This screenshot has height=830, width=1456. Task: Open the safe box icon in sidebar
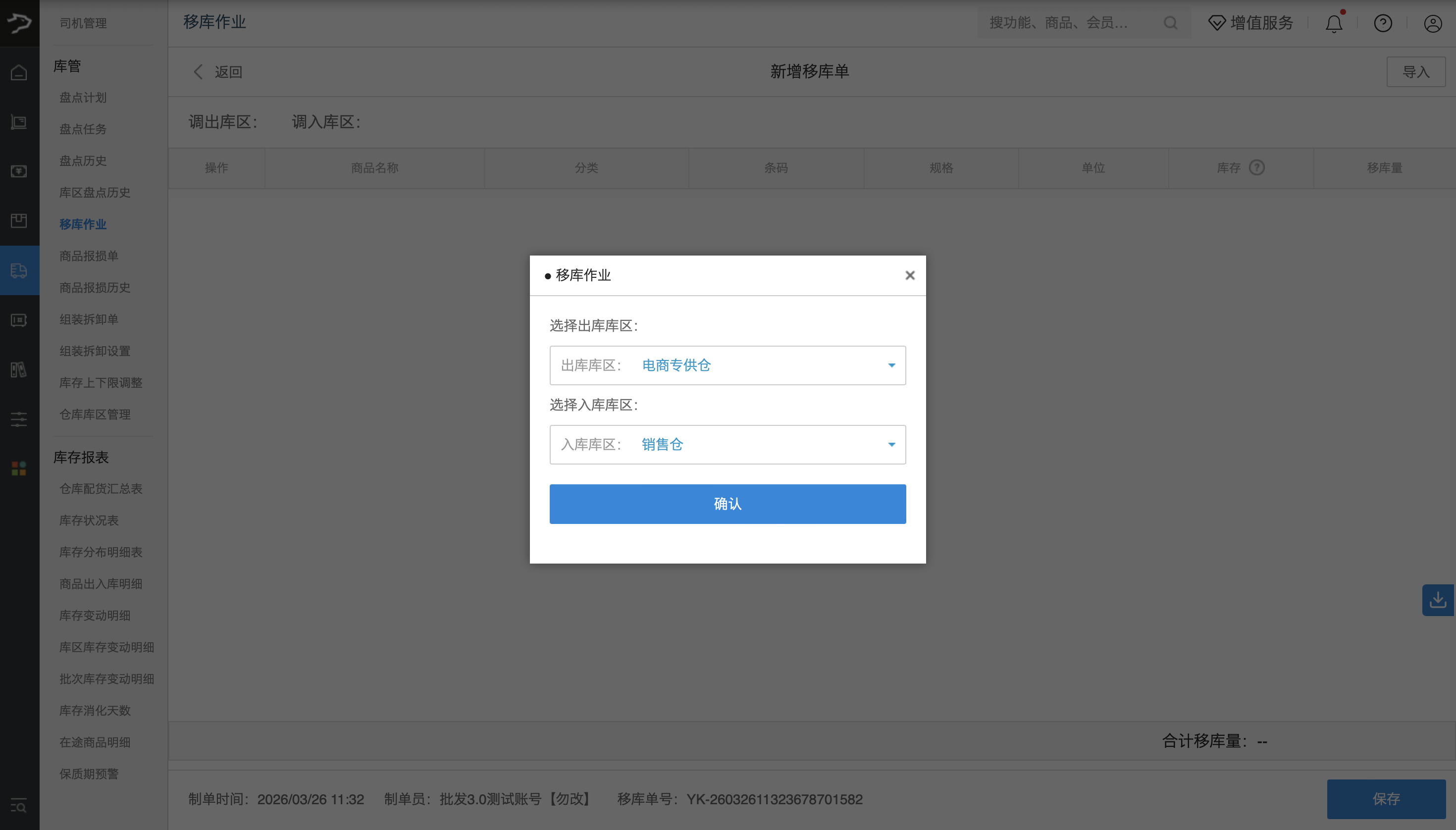[x=19, y=320]
